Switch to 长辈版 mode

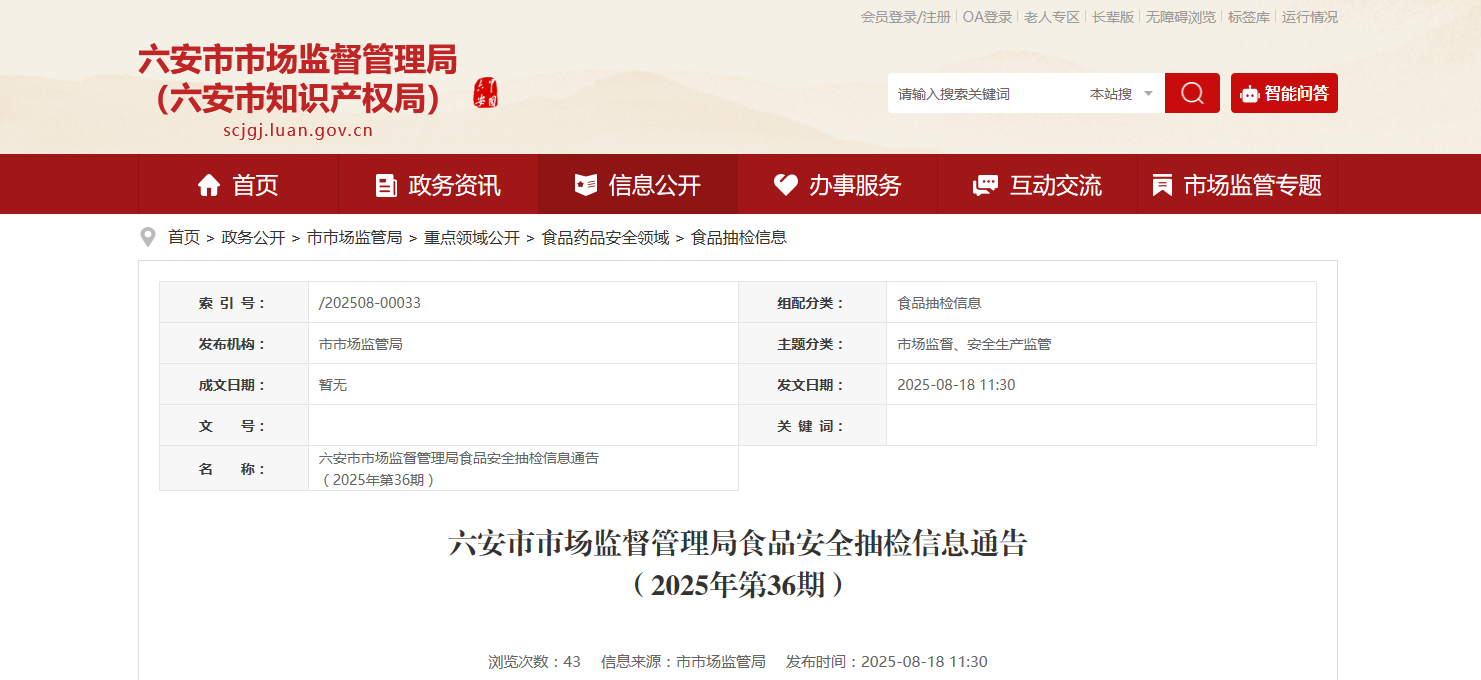click(1113, 17)
